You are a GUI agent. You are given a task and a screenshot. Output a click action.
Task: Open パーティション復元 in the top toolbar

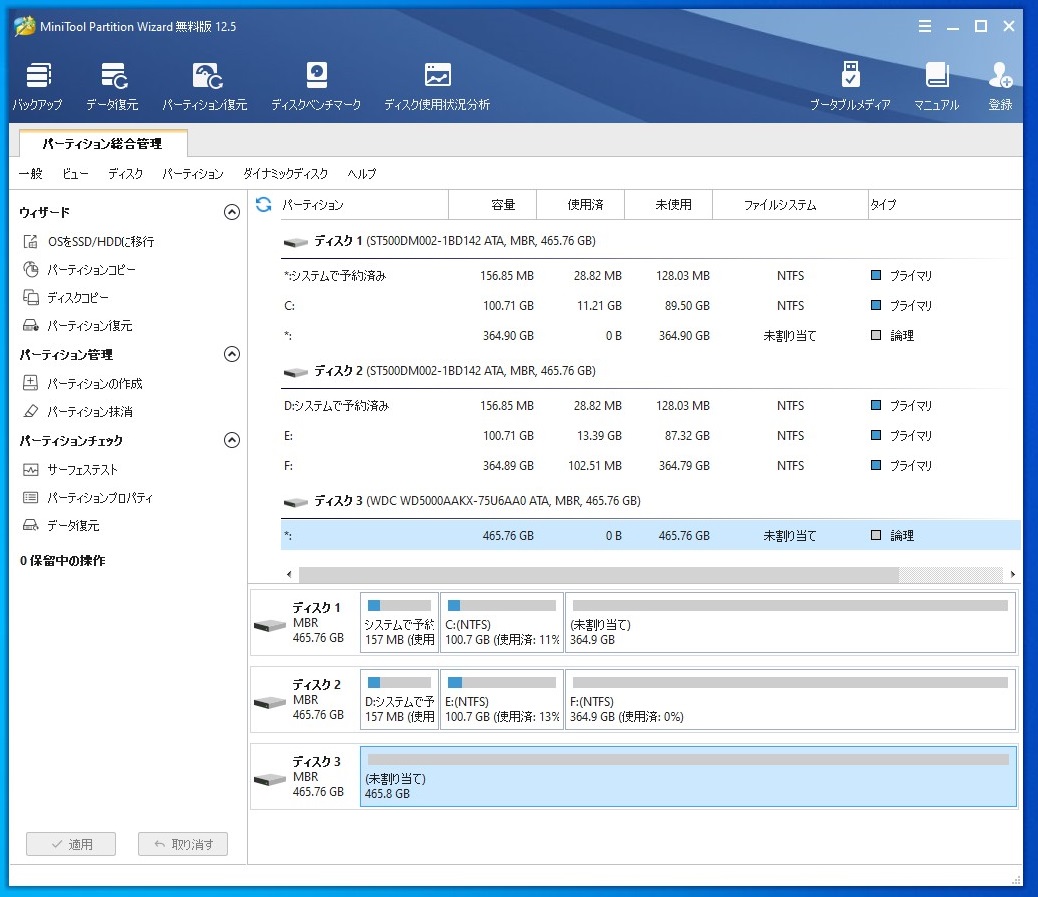click(x=205, y=87)
